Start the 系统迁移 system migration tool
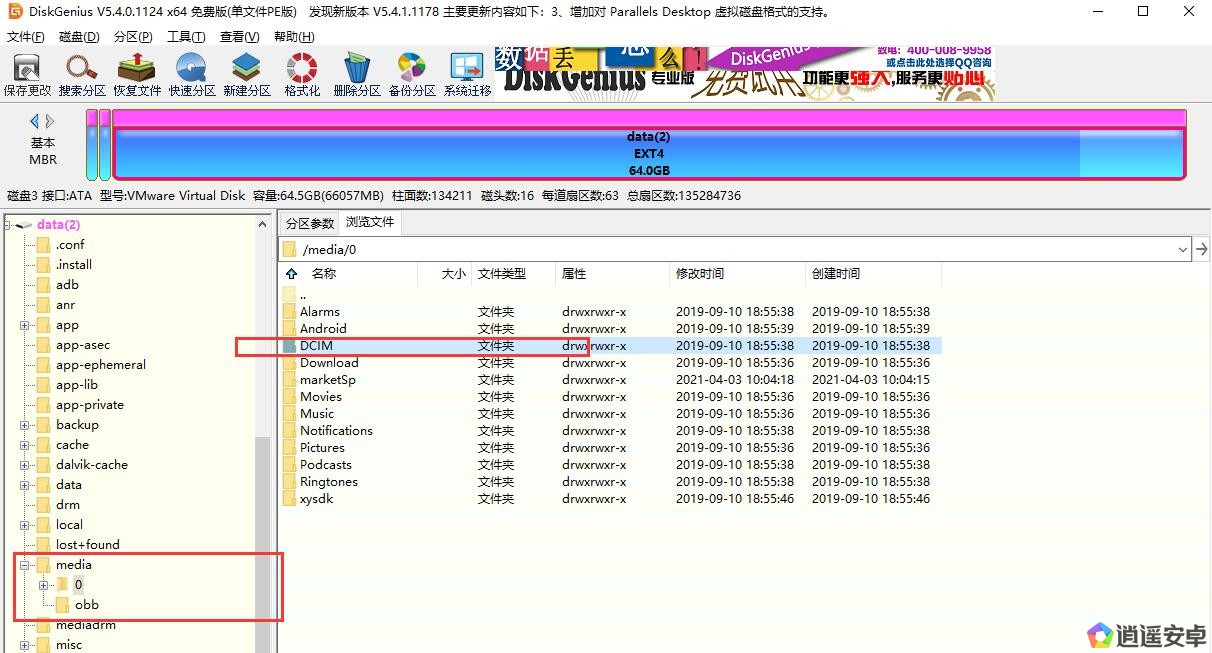 pos(467,75)
